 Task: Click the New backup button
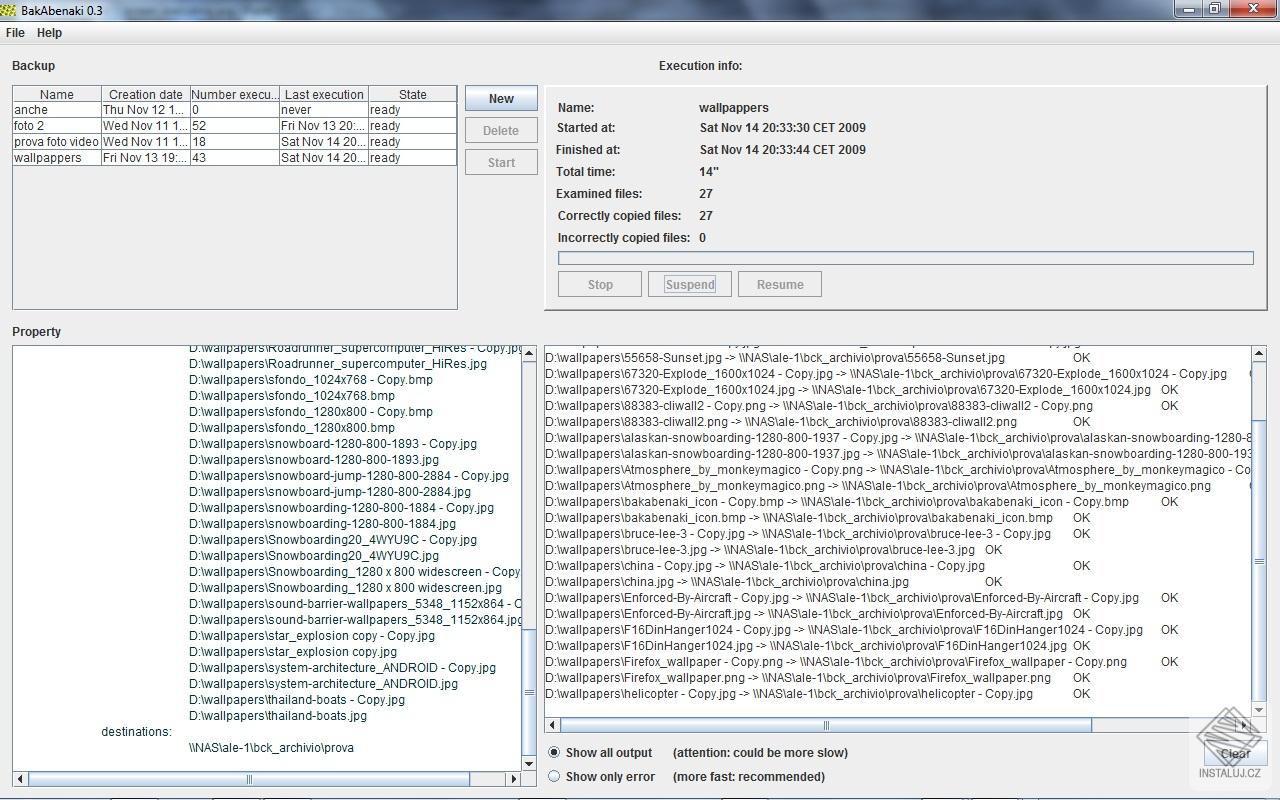tap(501, 99)
